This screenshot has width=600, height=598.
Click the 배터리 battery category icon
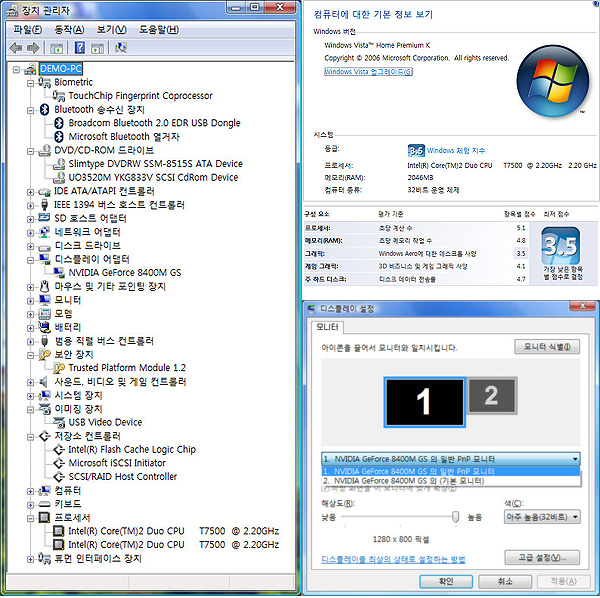point(44,327)
